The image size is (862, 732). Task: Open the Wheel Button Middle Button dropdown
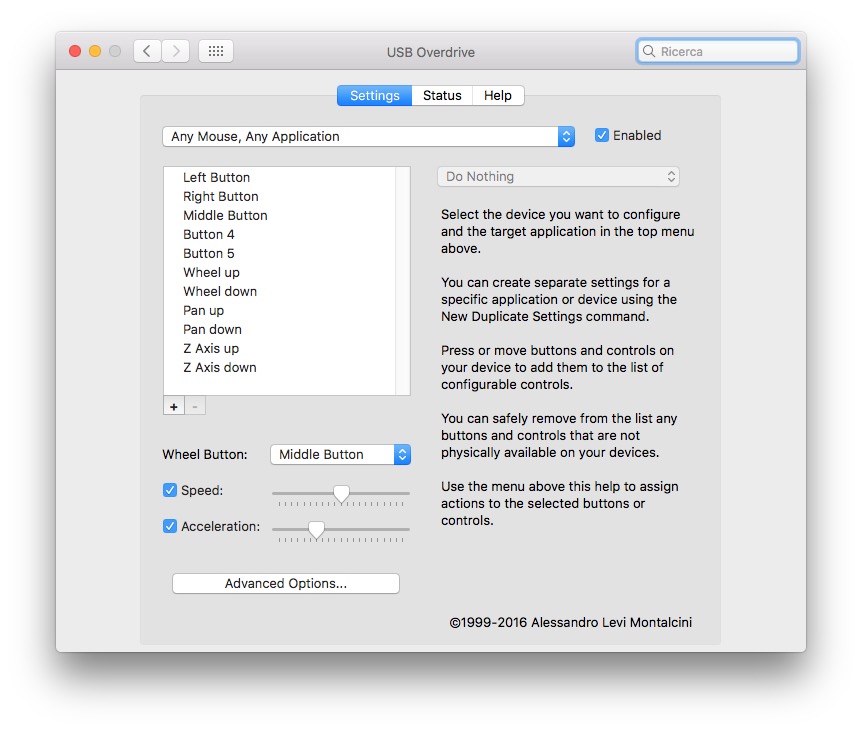[341, 454]
